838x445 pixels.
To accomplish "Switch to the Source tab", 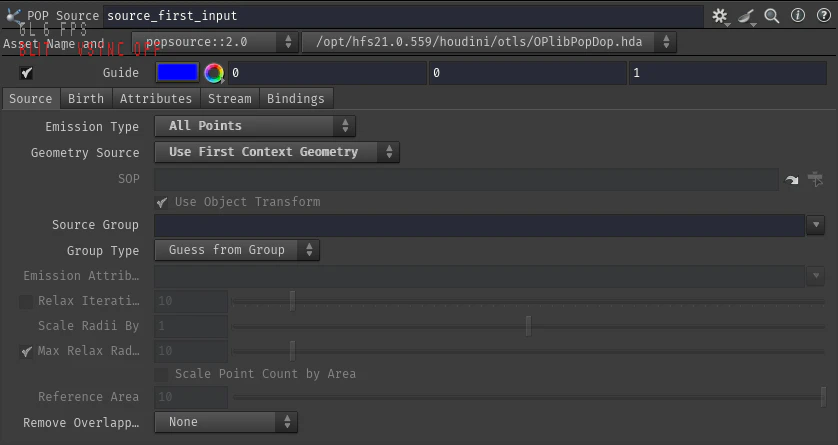I will (x=30, y=99).
